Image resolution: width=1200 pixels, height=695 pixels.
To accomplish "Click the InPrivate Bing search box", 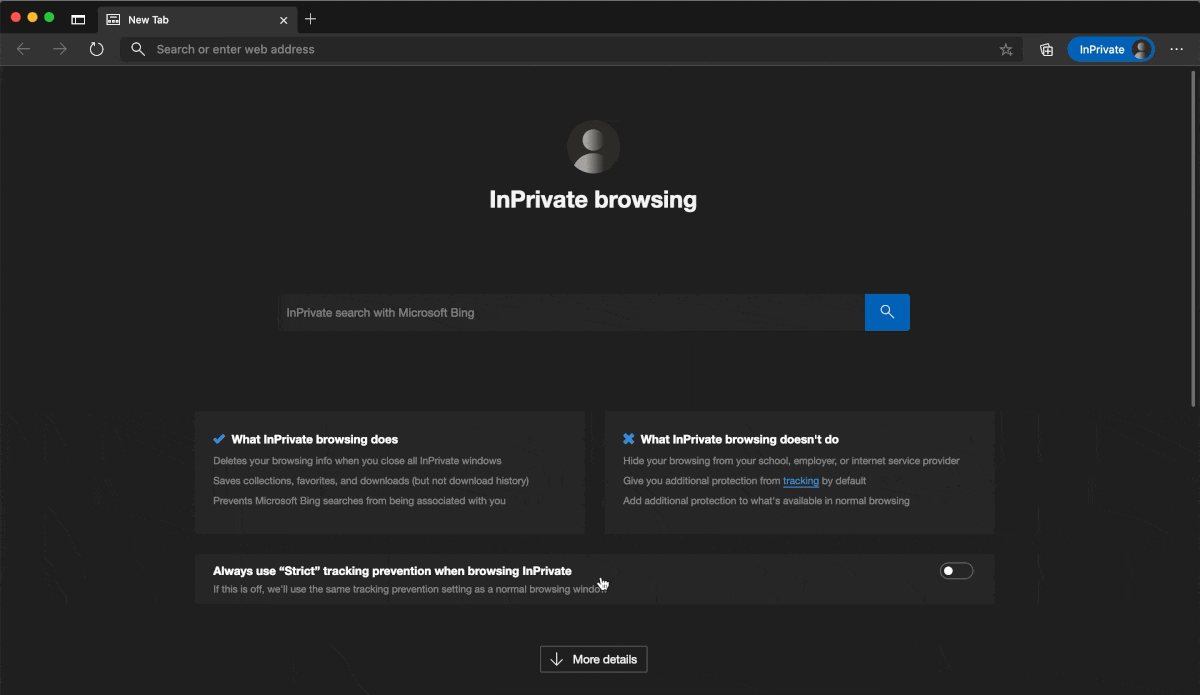I will [x=571, y=312].
